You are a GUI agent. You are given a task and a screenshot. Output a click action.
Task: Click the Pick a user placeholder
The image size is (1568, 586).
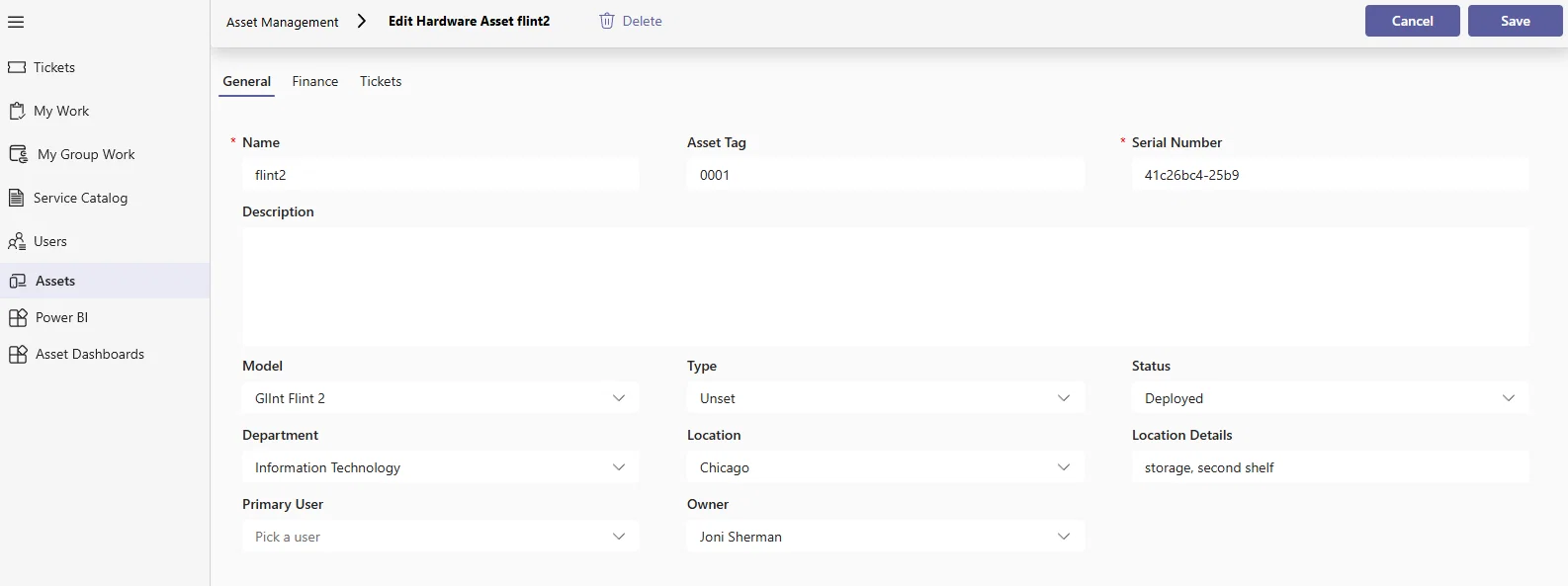click(288, 537)
